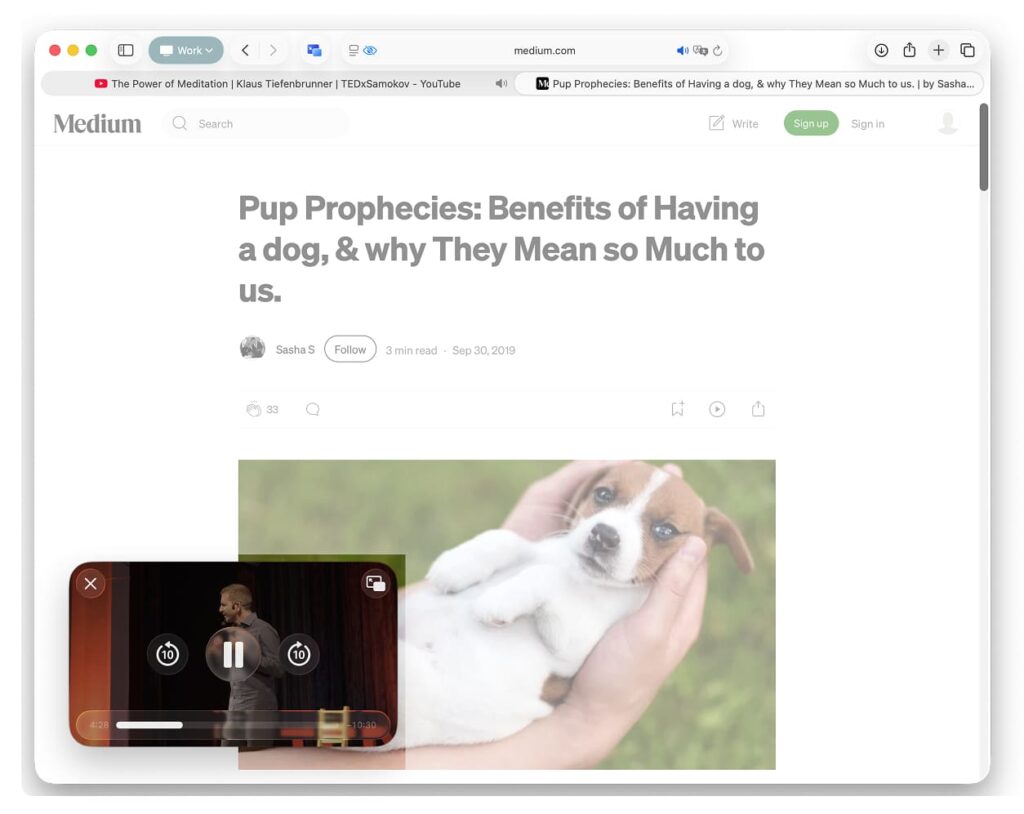This screenshot has width=1024, height=814.
Task: Follow the author Sasha S
Action: 350,349
